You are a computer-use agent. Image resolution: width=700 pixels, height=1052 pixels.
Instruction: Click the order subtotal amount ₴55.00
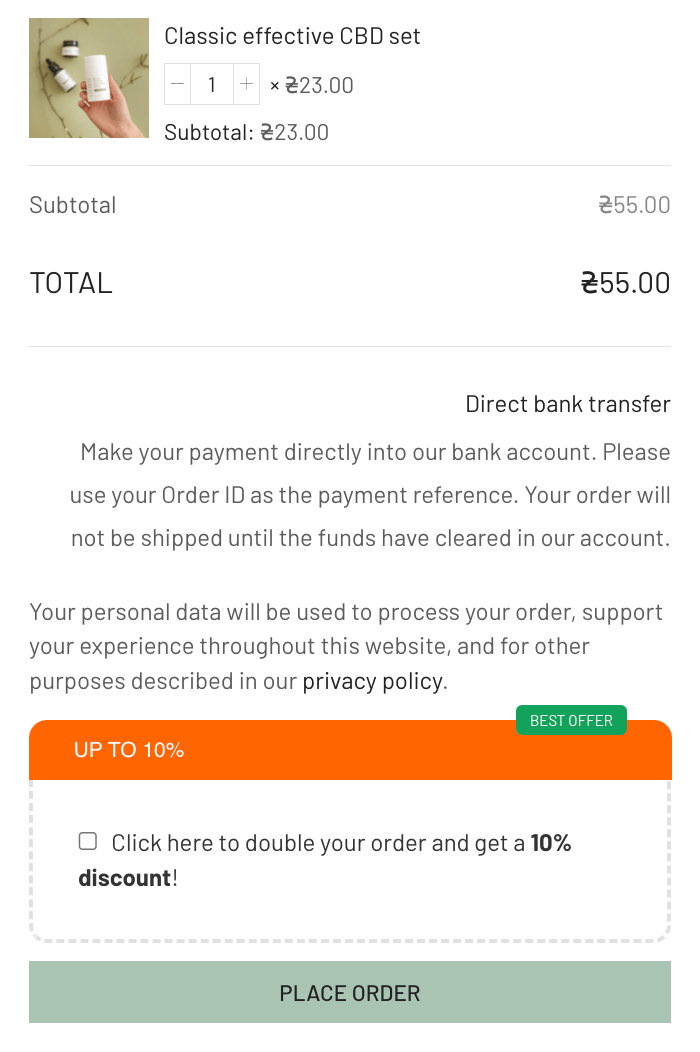click(634, 205)
